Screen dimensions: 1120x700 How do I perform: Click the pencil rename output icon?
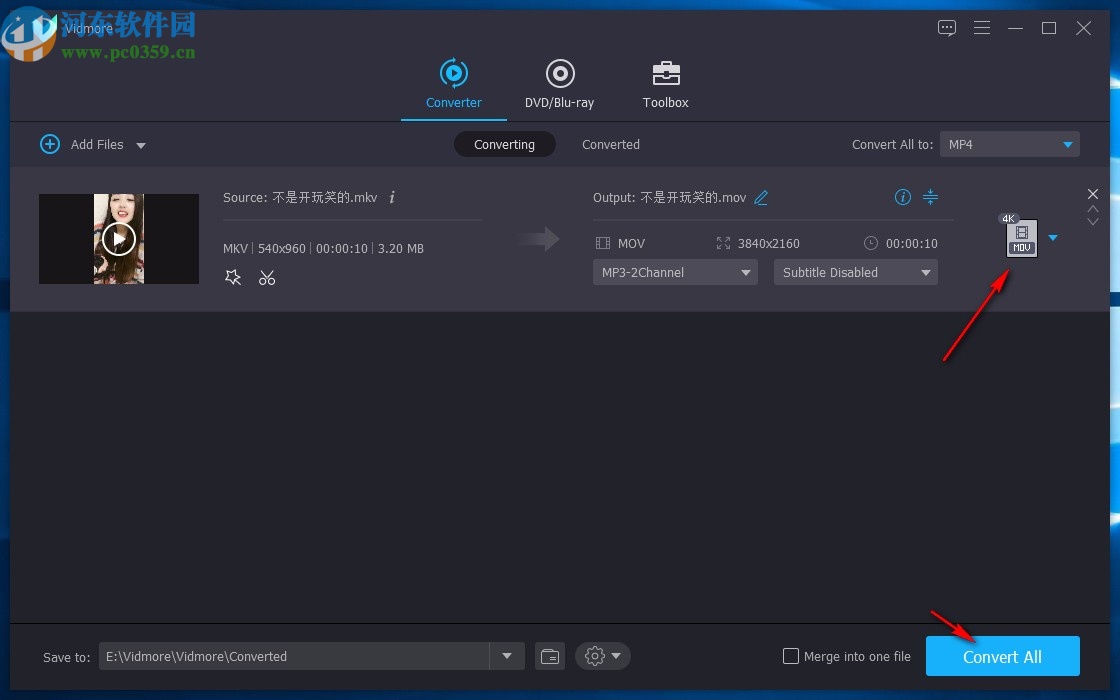[x=761, y=198]
